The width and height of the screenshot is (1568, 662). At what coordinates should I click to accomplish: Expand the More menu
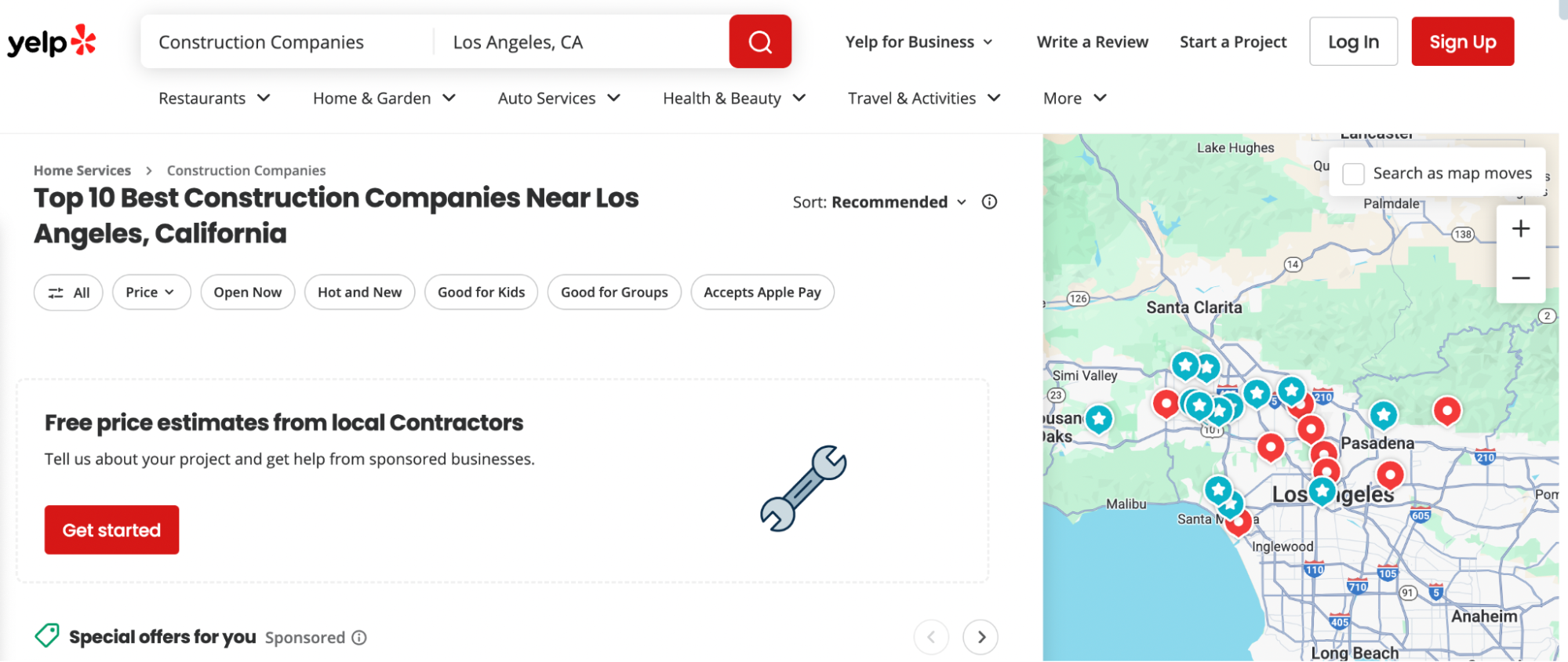click(1074, 98)
